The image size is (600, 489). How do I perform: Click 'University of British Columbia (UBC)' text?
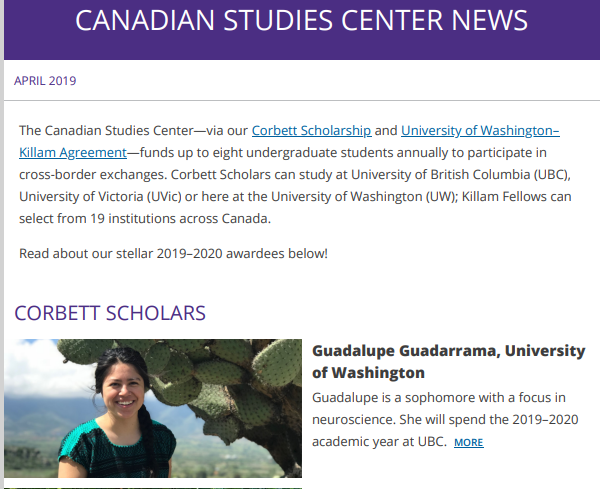point(461,174)
